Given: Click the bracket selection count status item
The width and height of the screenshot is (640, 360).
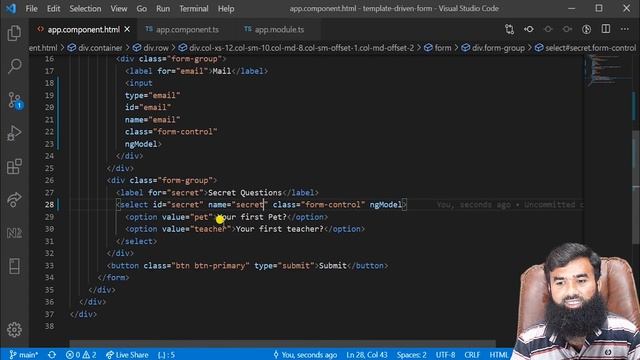Looking at the screenshot, I should (x=166, y=355).
